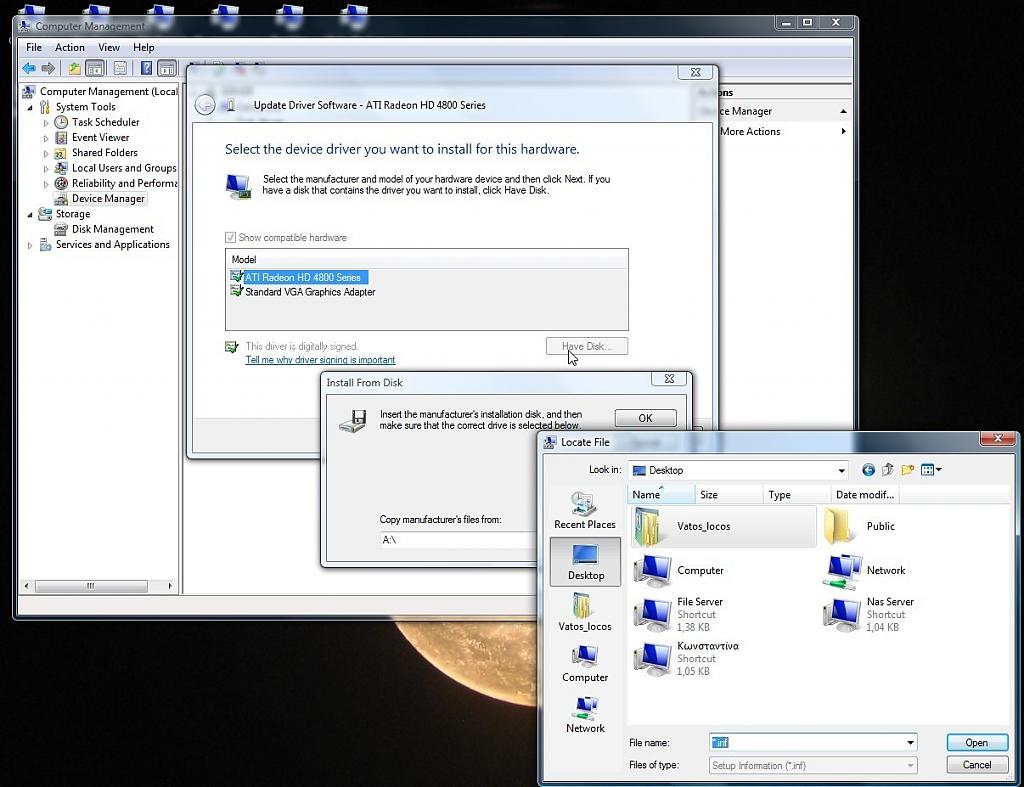
Task: Click the console tree horizontal scrollbar thumb
Action: pos(91,586)
